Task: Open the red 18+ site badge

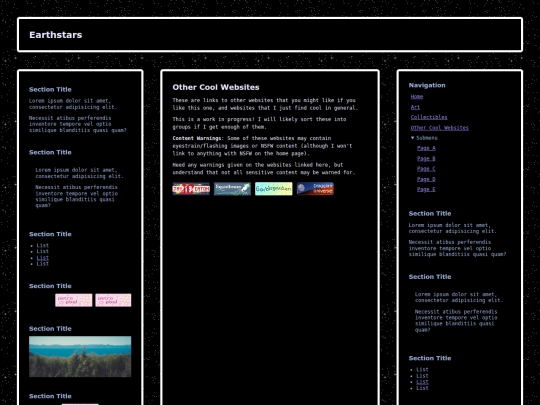Action: point(191,189)
